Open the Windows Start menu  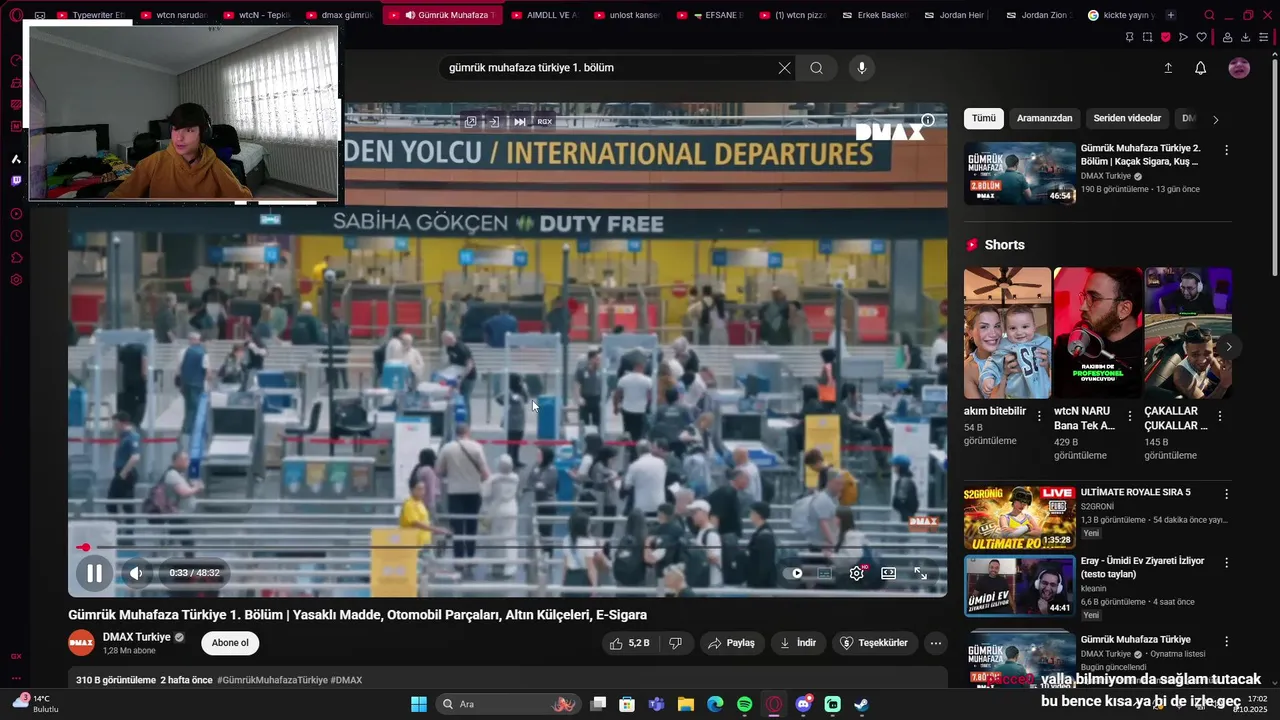(419, 704)
